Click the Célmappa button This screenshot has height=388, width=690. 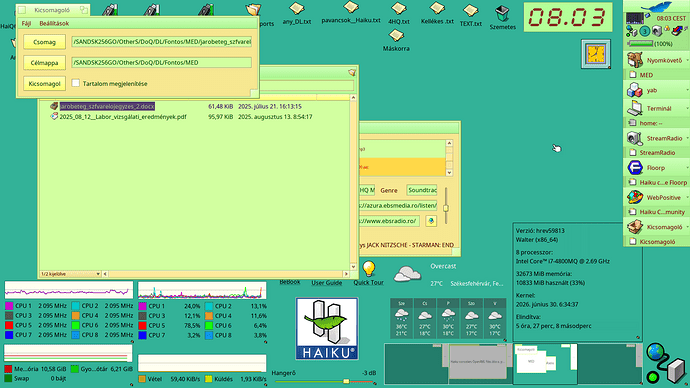44,62
